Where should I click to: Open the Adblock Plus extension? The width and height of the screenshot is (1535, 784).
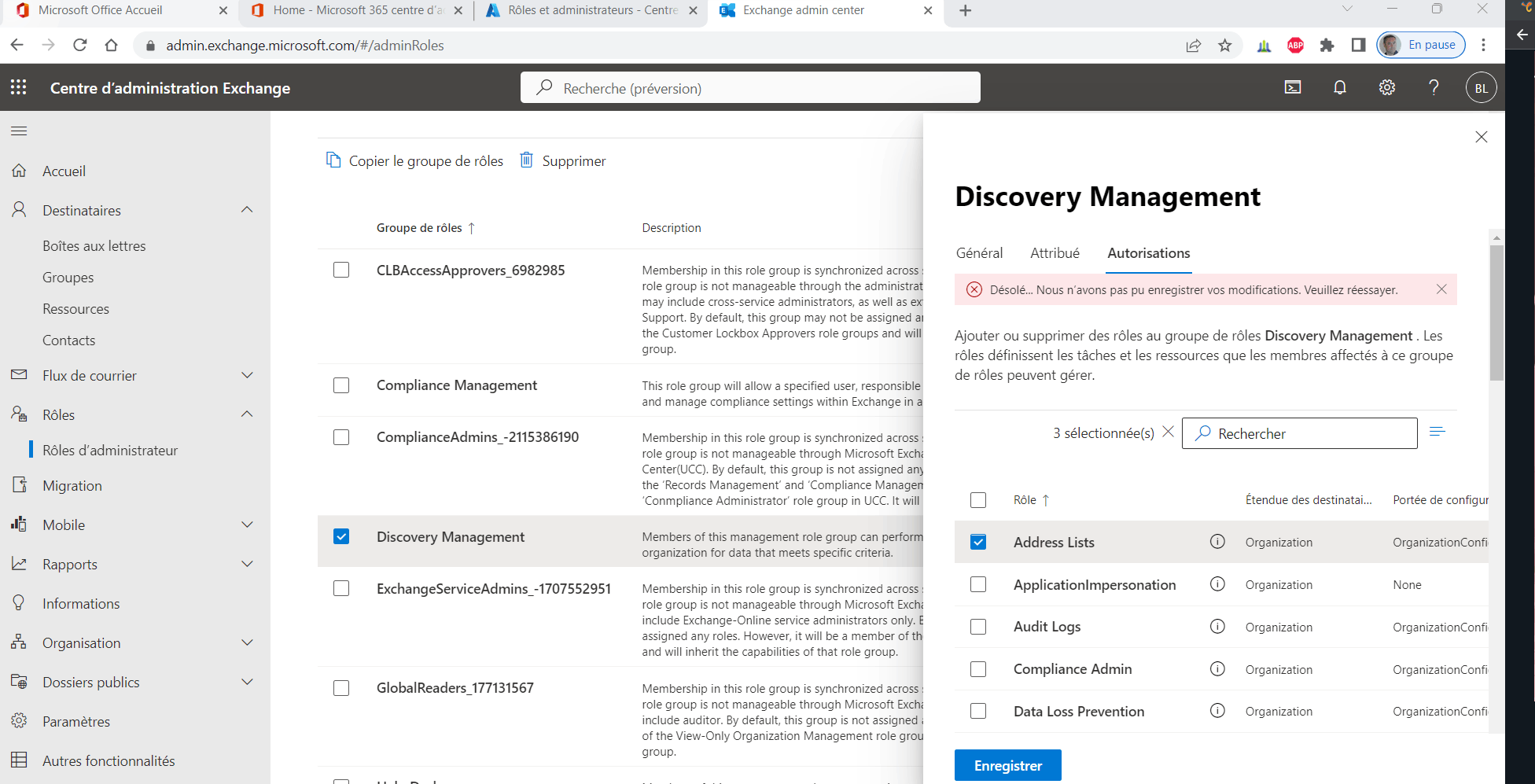1296,45
